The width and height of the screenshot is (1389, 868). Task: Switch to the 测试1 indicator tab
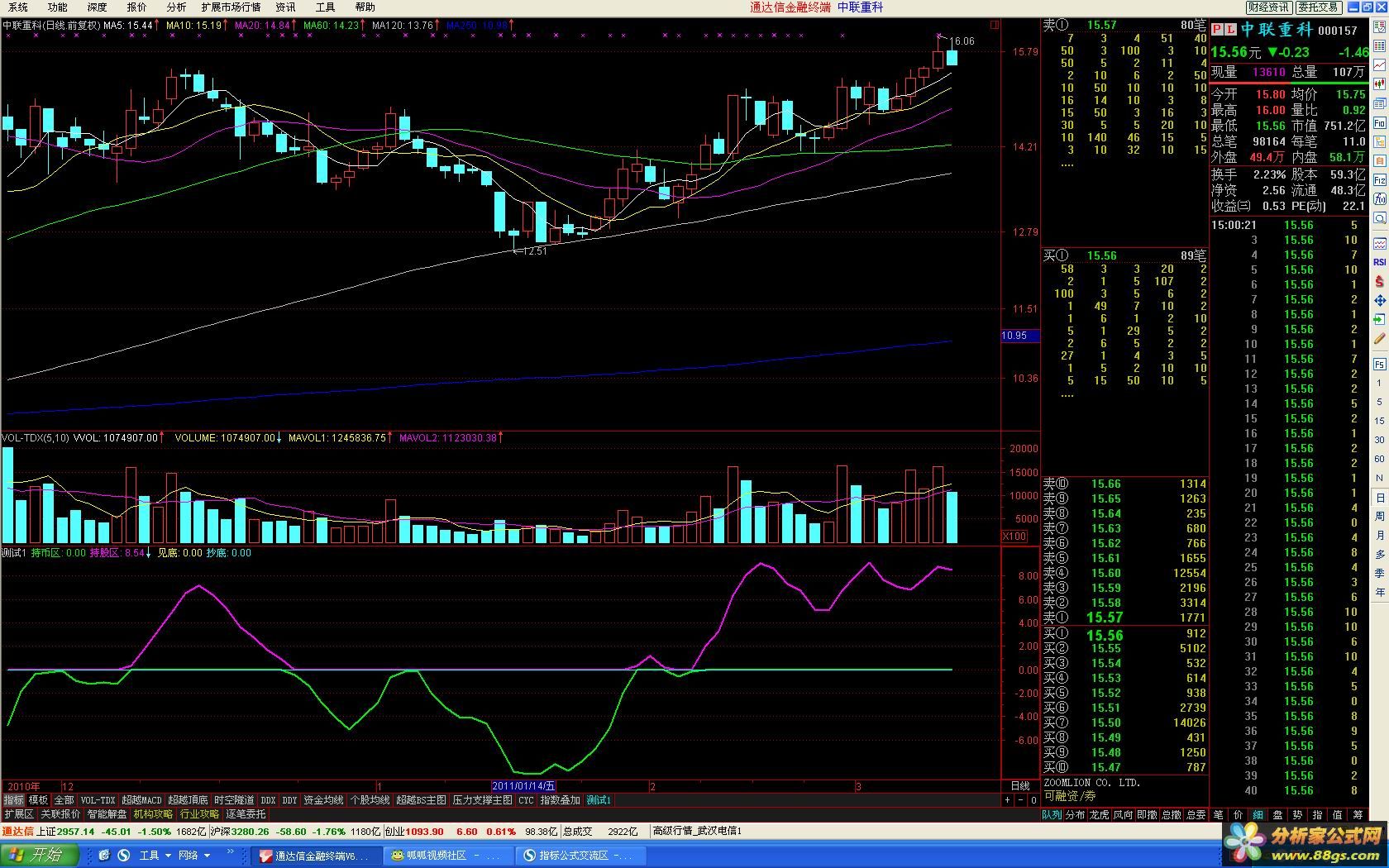(599, 800)
